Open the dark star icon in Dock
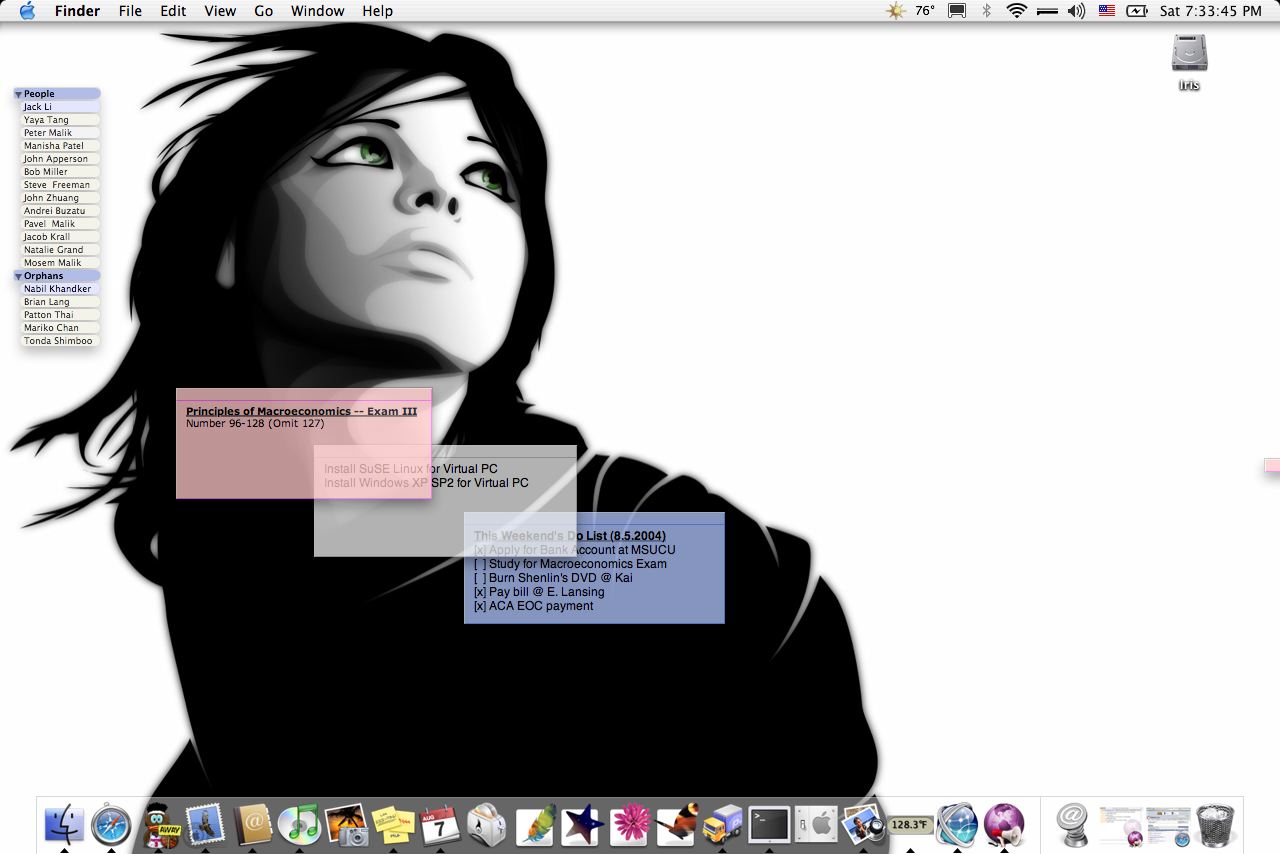The width and height of the screenshot is (1280, 854). click(x=581, y=825)
